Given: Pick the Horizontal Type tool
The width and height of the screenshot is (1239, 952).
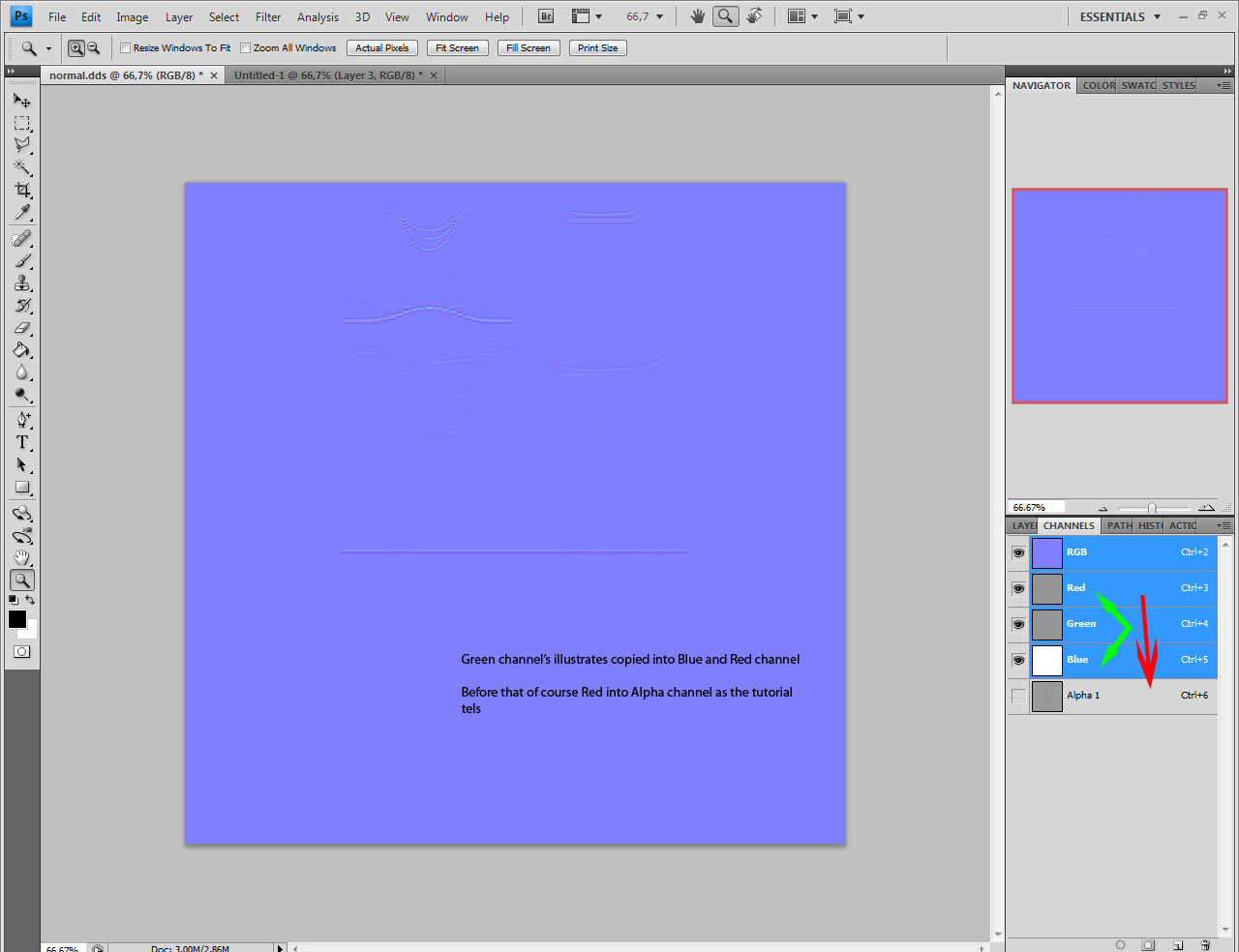Looking at the screenshot, I should (22, 442).
